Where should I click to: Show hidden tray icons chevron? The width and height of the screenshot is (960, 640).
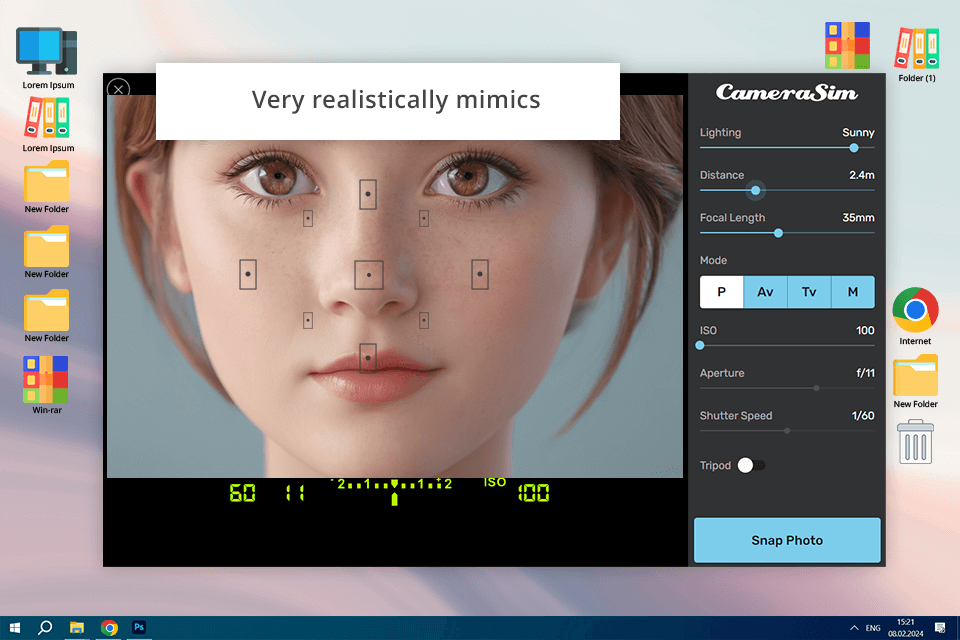click(x=854, y=628)
